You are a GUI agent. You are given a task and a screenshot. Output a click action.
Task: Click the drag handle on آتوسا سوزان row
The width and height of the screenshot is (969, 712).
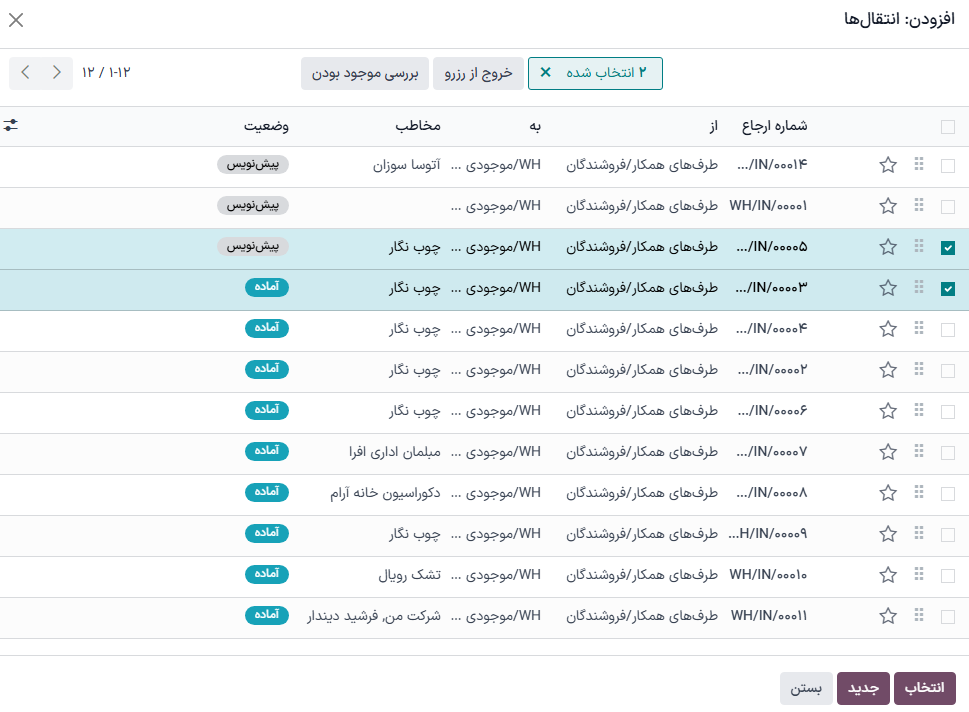pos(919,165)
